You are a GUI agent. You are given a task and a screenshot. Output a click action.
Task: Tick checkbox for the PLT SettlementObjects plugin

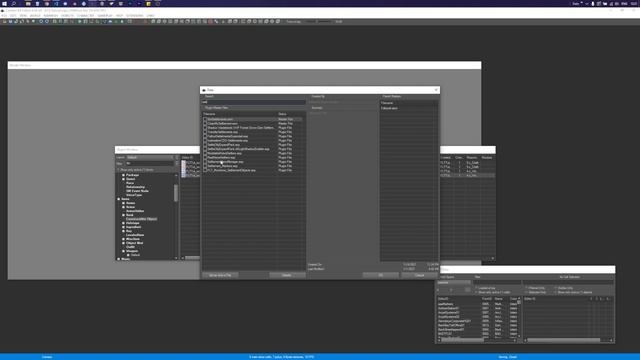pos(205,170)
